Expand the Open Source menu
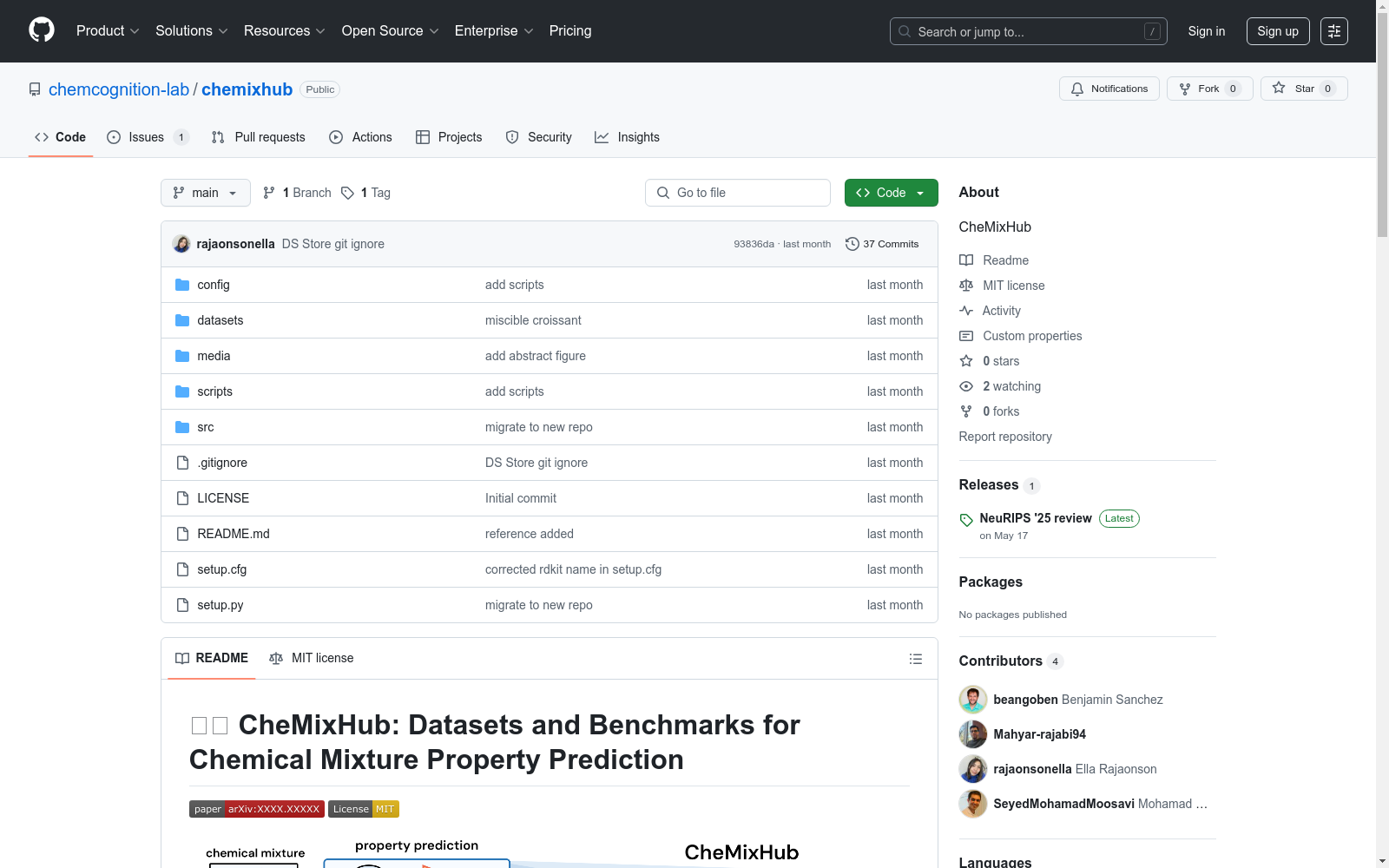This screenshot has height=868, width=1389. pos(391,31)
